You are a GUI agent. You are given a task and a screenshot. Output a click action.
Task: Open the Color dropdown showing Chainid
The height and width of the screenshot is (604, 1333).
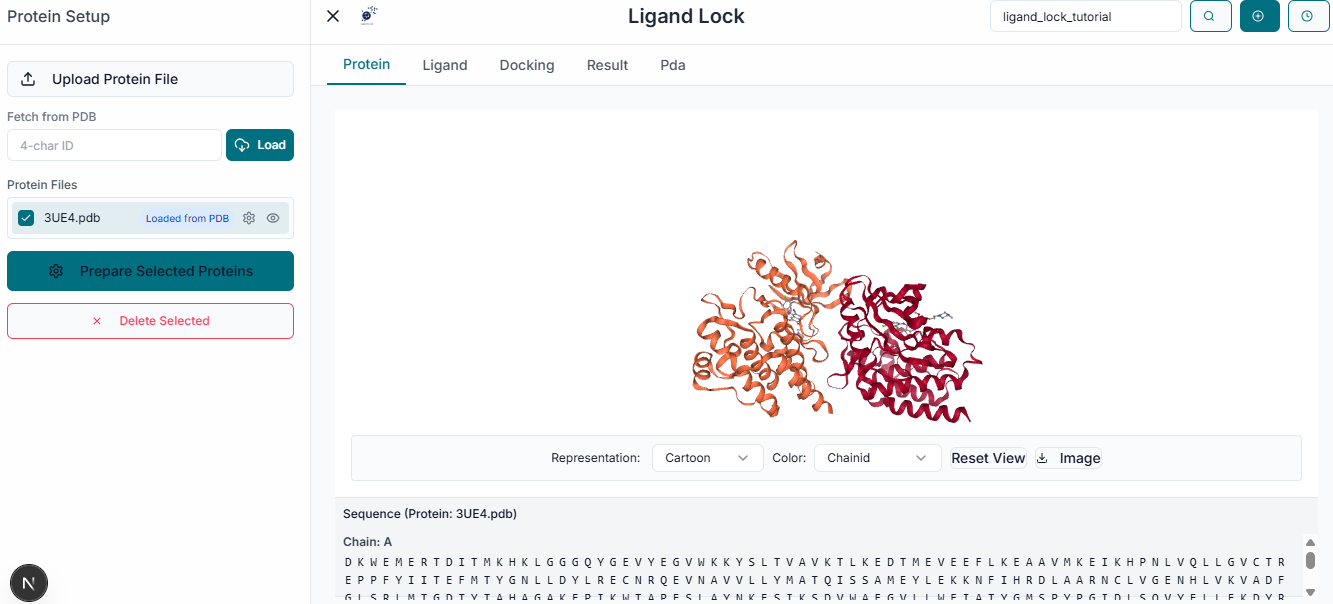[x=877, y=458]
